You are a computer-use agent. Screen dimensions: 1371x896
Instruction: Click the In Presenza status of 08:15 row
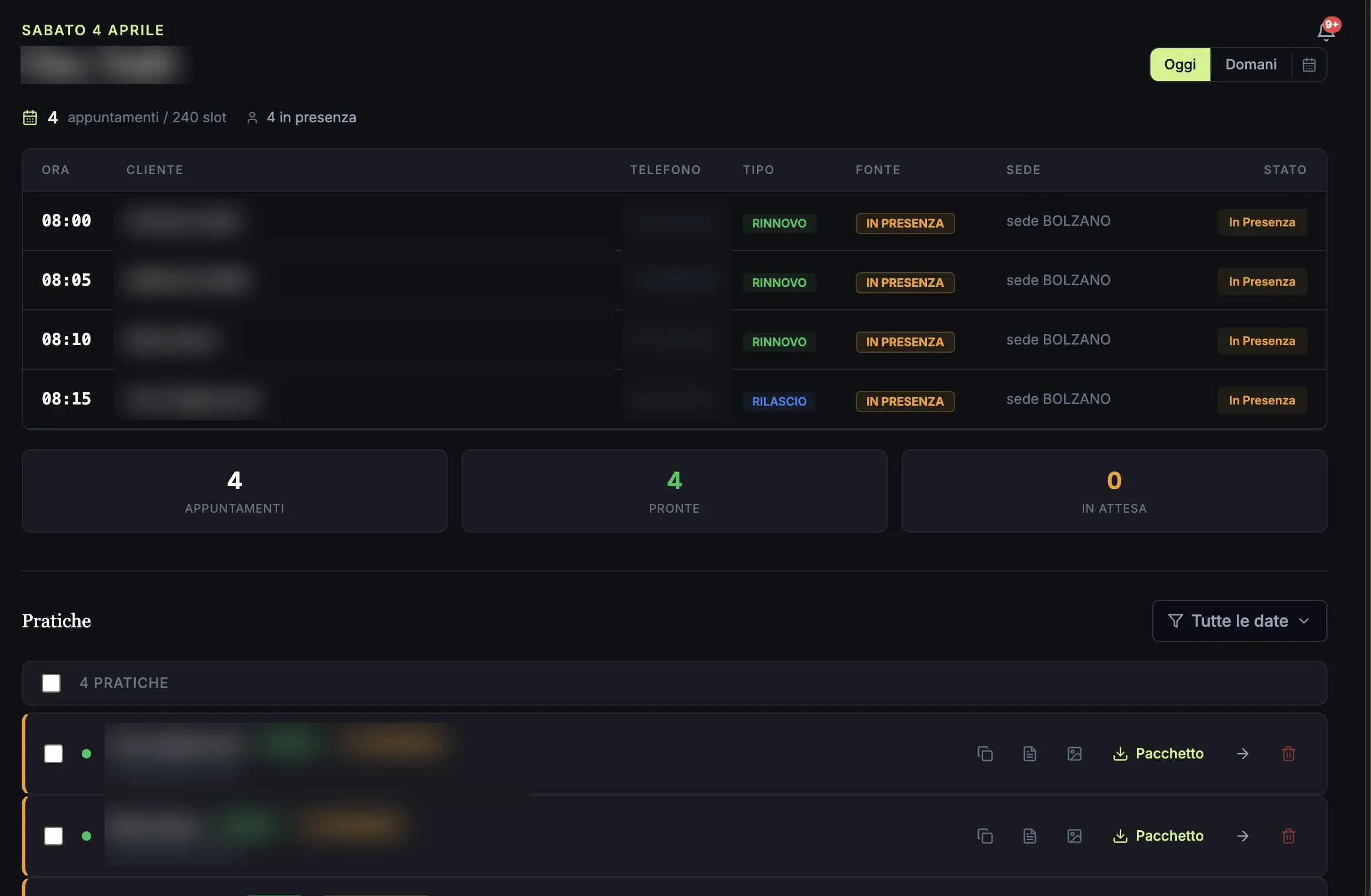click(1262, 400)
